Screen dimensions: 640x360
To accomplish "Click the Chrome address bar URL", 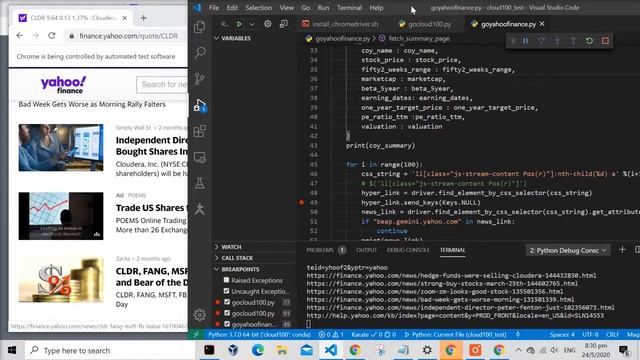I will click(x=129, y=36).
